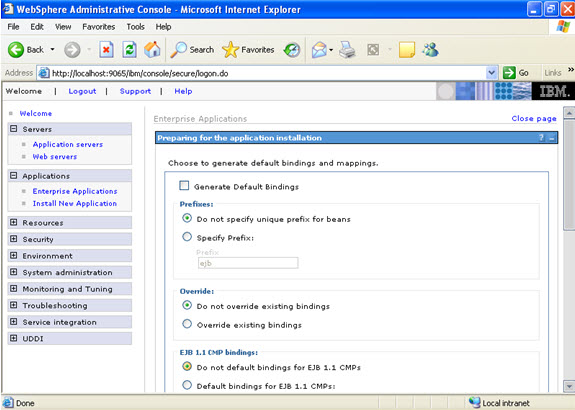Select the Specify Prefix radio button
The width and height of the screenshot is (575, 410).
pyautogui.click(x=187, y=237)
